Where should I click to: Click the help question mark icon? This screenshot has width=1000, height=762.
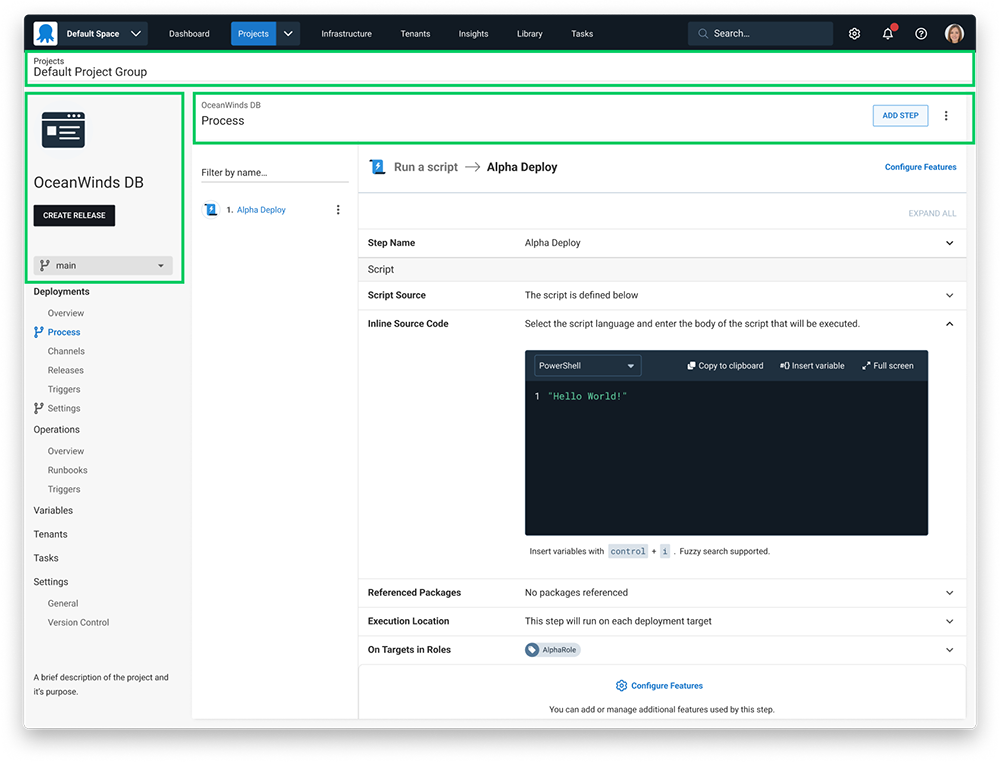[920, 33]
